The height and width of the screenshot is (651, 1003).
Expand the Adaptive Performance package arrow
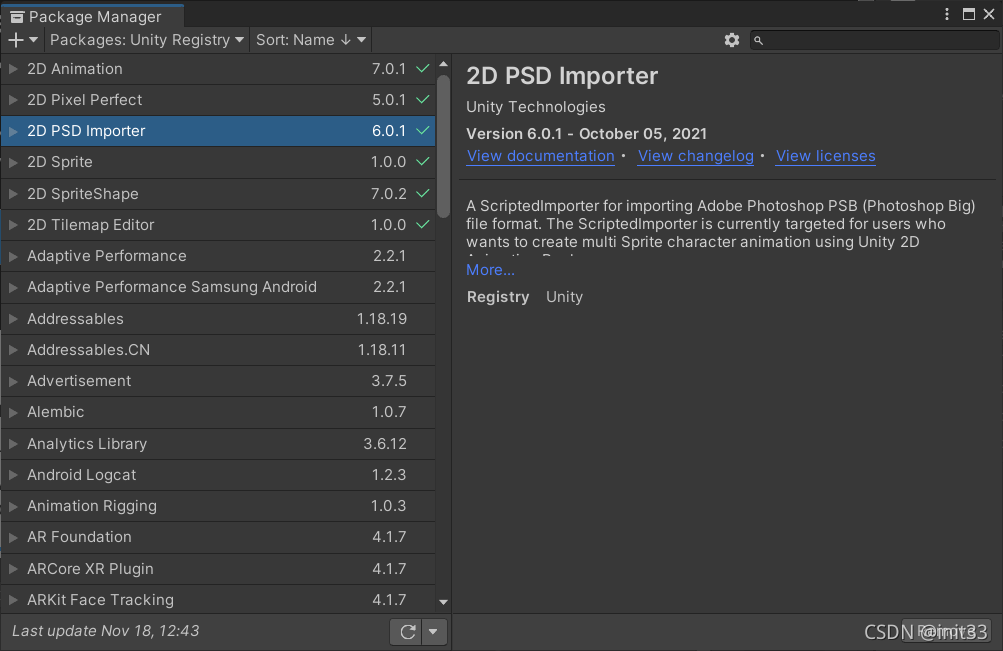13,256
